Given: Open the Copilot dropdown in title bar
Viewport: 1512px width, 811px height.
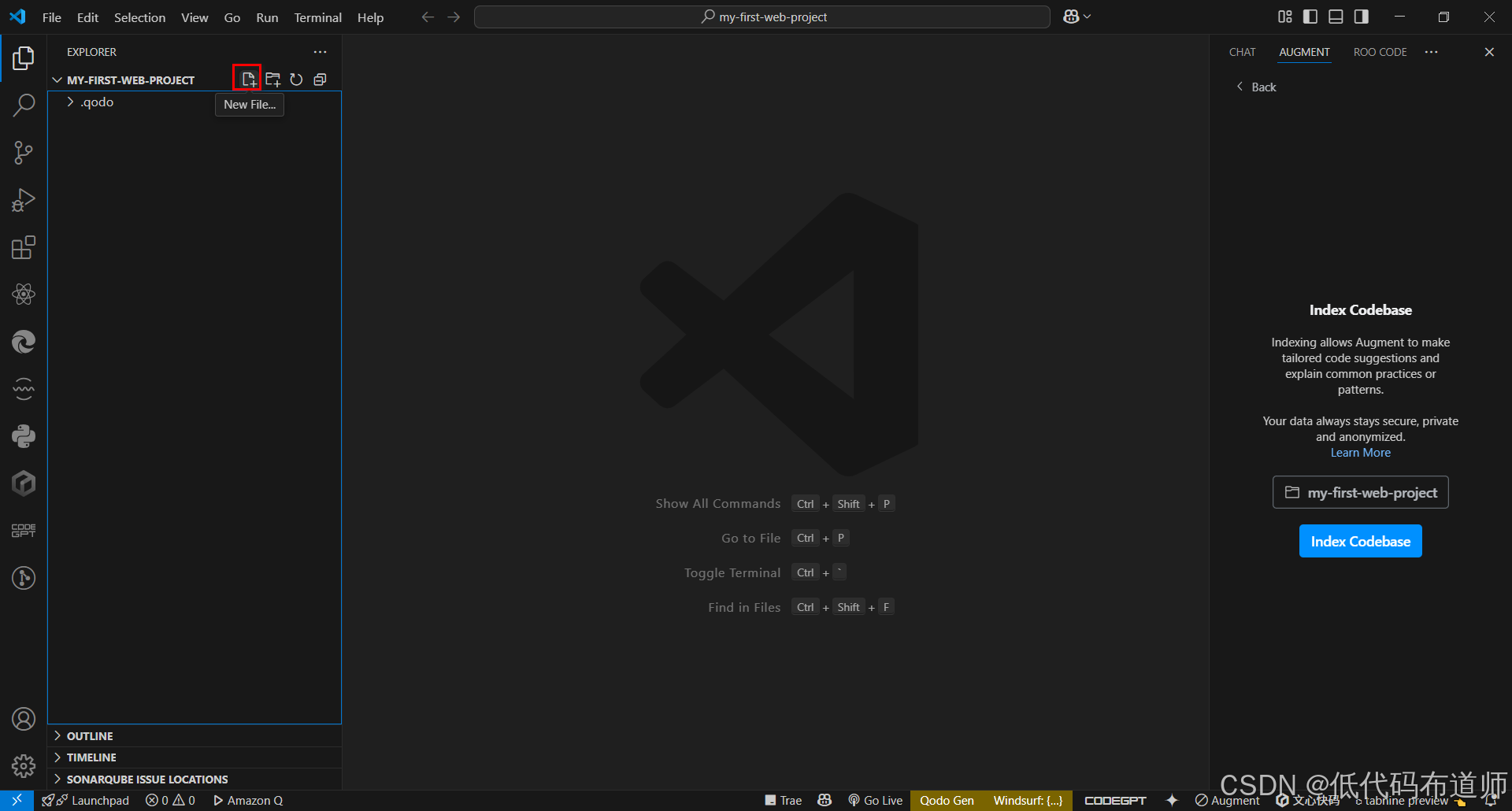Looking at the screenshot, I should [1077, 17].
